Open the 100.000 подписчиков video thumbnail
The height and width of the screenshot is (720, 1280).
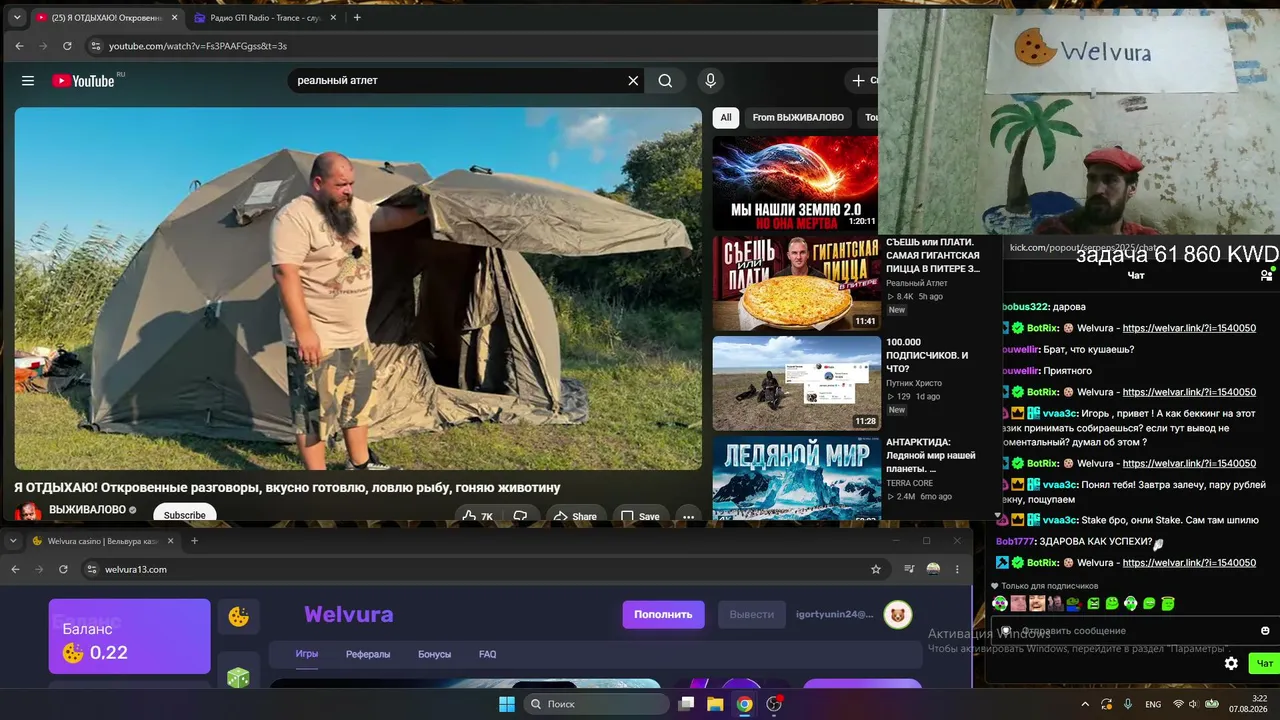796,383
